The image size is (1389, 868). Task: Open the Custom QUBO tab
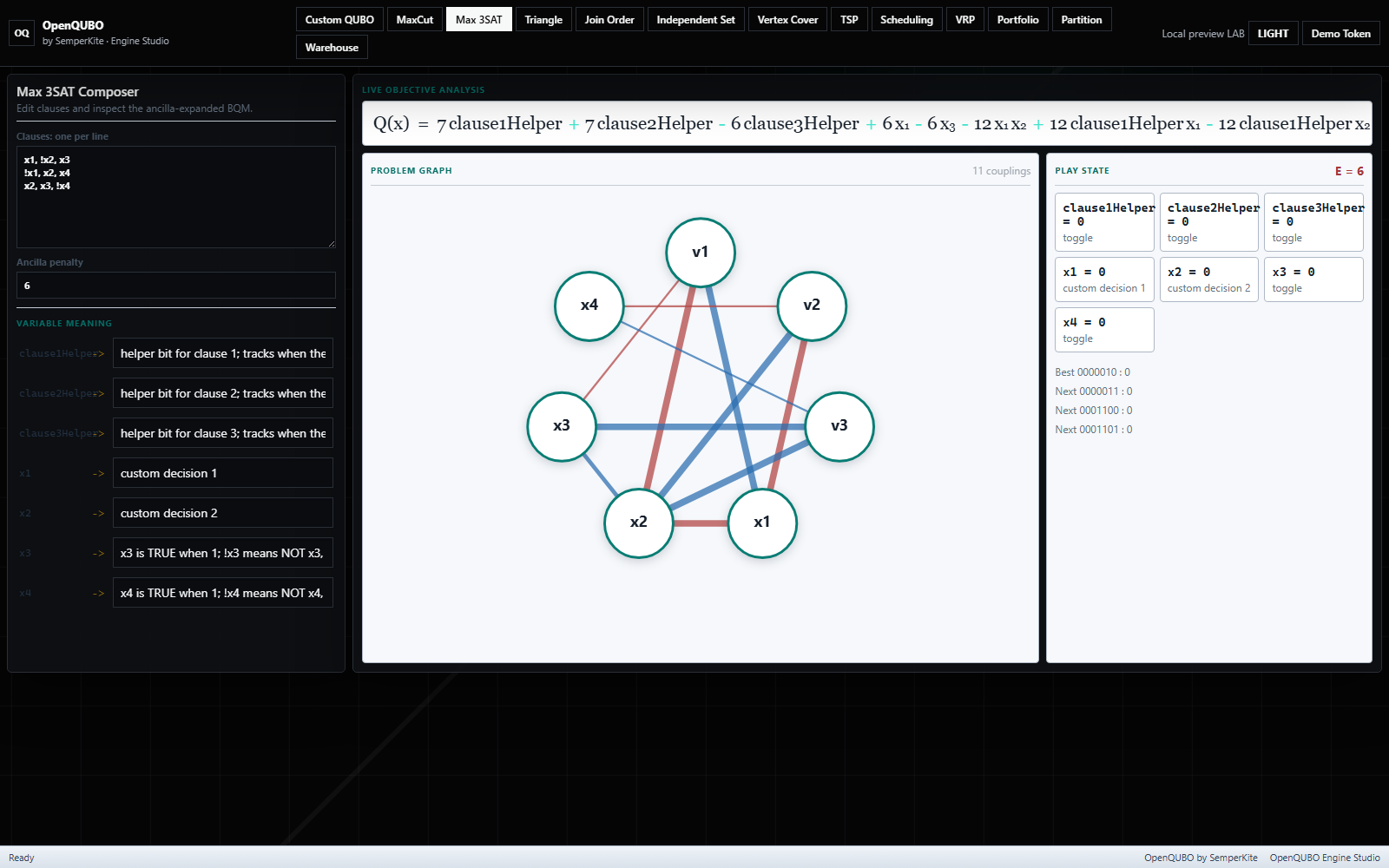tap(339, 19)
